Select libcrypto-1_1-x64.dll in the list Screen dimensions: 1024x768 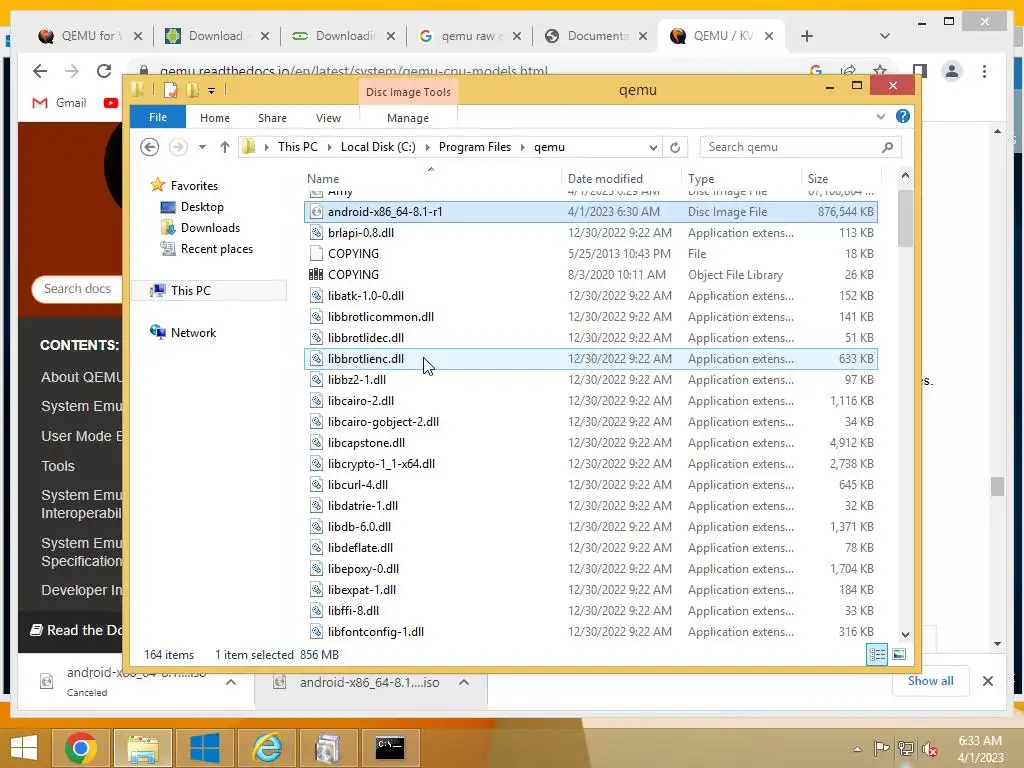(x=591, y=464)
